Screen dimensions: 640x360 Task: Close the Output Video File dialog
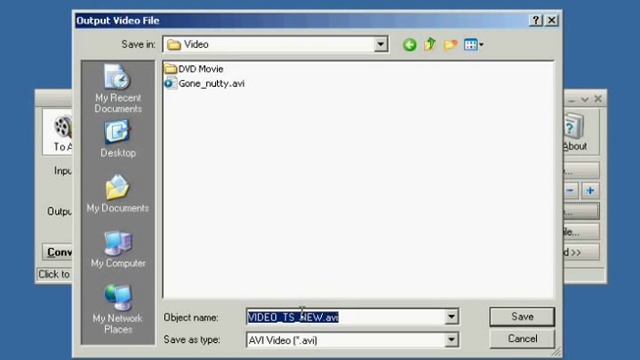pyautogui.click(x=551, y=20)
